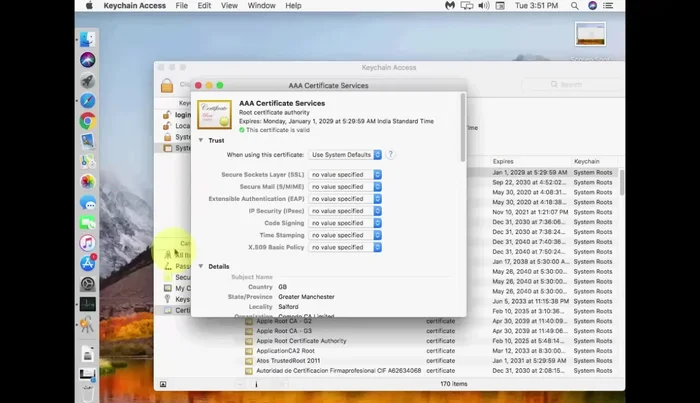Open the 'When using this certificate' dropdown
This screenshot has height=403, width=700.
pos(345,155)
